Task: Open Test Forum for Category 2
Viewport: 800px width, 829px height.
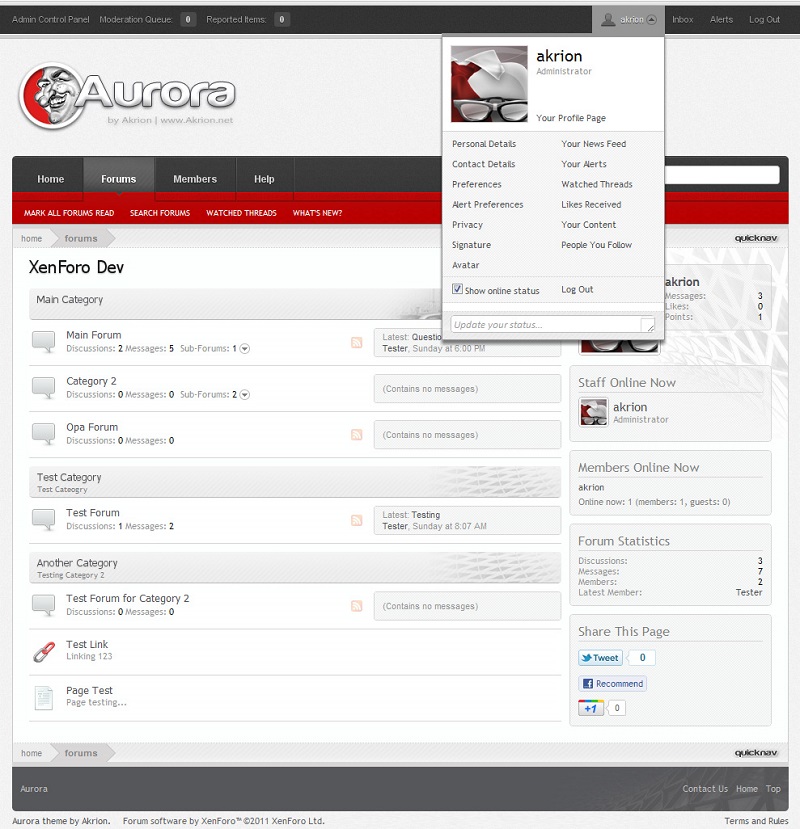Action: coord(127,598)
